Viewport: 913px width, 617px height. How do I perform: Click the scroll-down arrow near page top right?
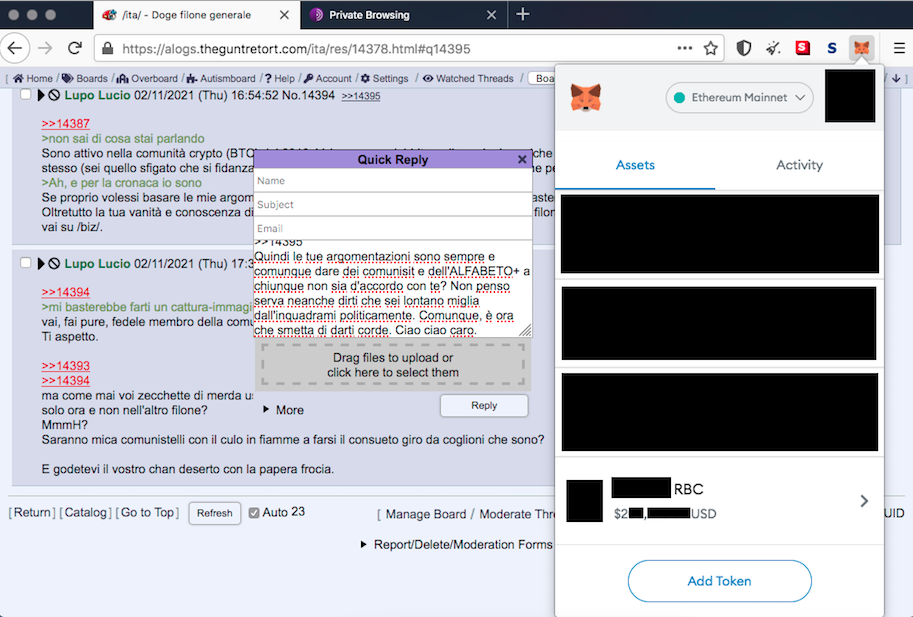point(896,78)
